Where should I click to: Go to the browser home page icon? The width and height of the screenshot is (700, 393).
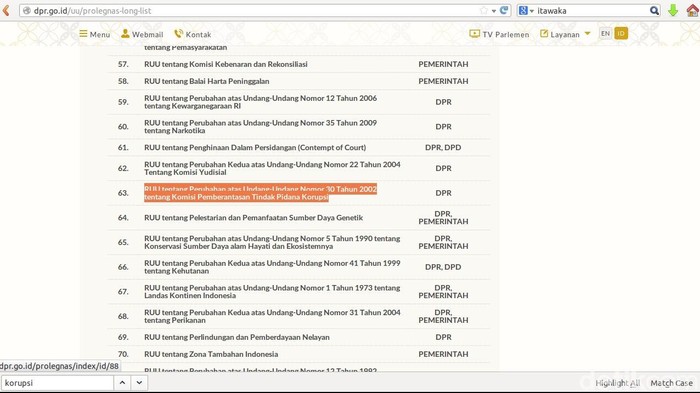pyautogui.click(x=693, y=10)
